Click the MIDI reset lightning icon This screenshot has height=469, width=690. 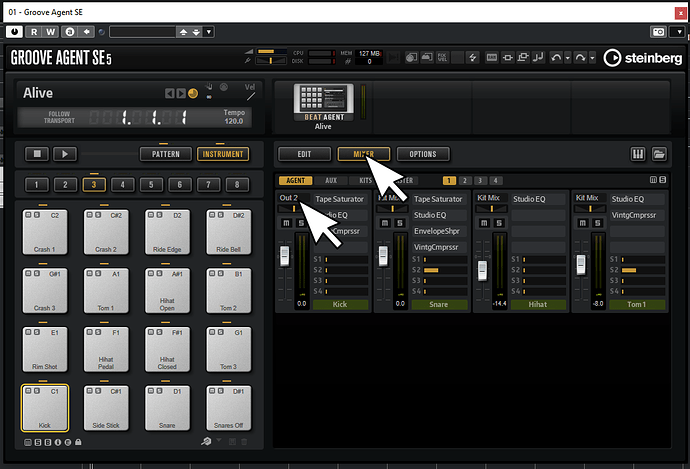473,57
